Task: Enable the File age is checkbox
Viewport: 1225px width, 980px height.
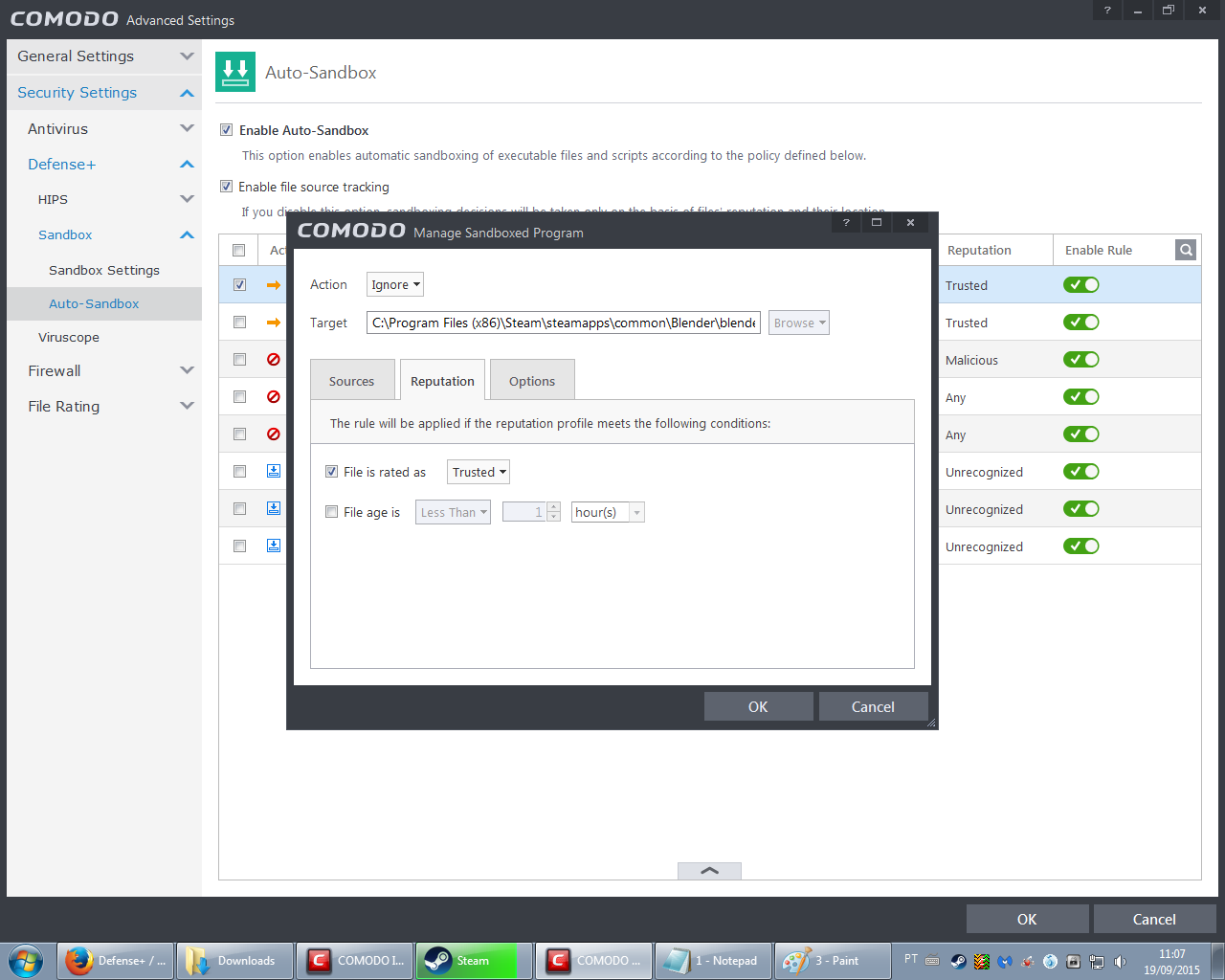Action: pyautogui.click(x=331, y=511)
